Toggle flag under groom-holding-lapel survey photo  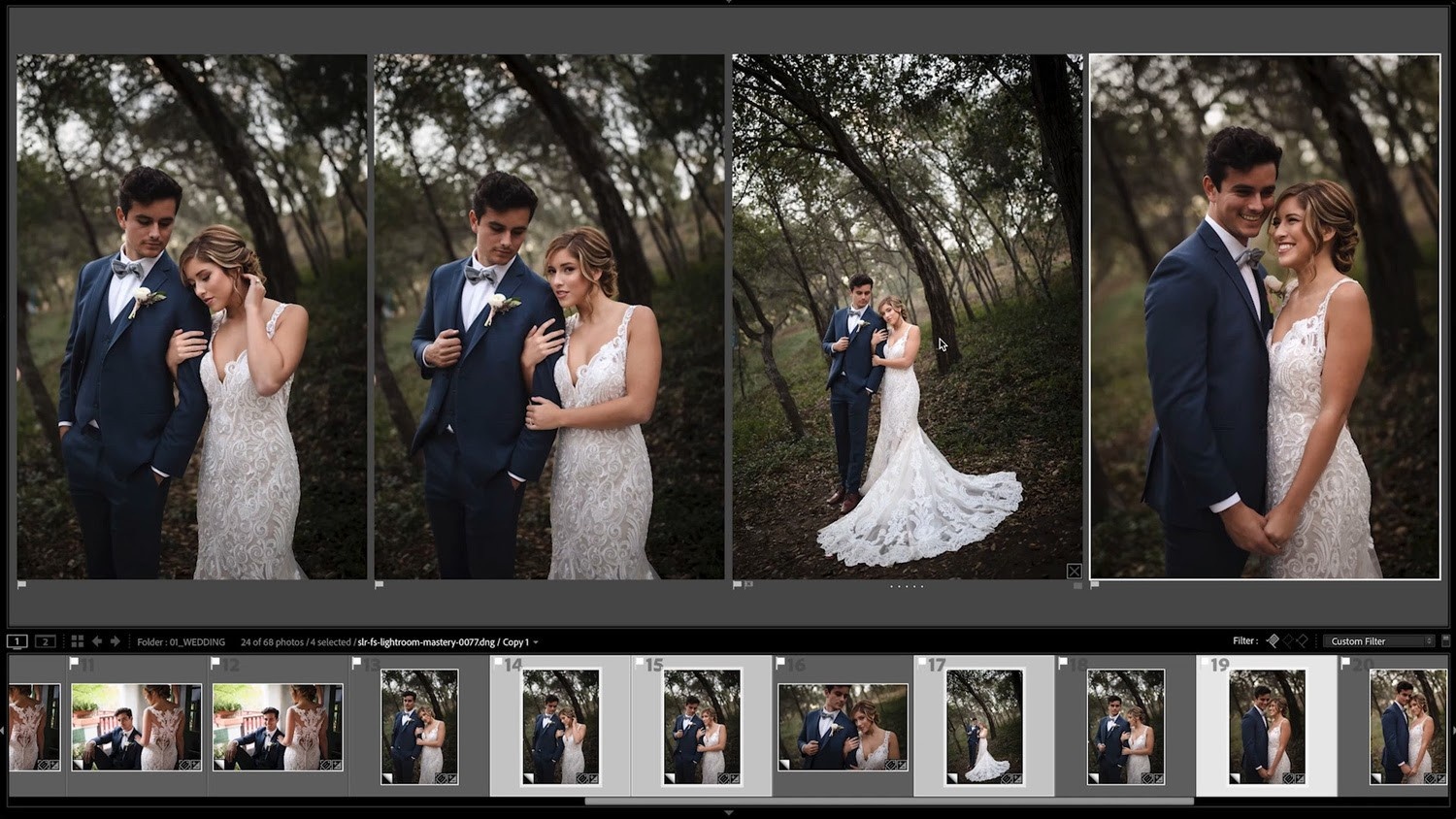tap(380, 585)
